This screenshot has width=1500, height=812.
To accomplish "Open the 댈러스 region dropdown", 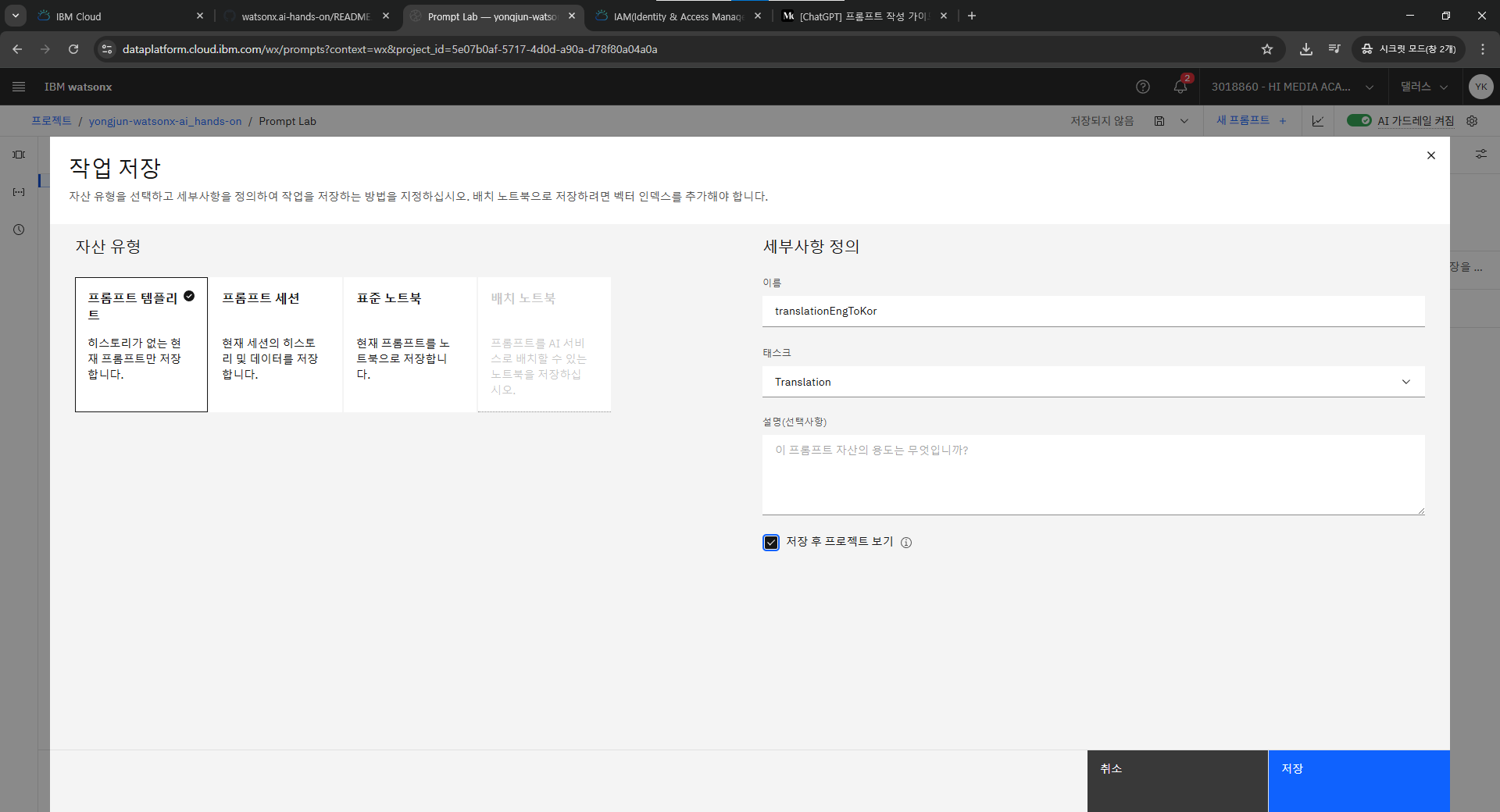I will [1424, 87].
